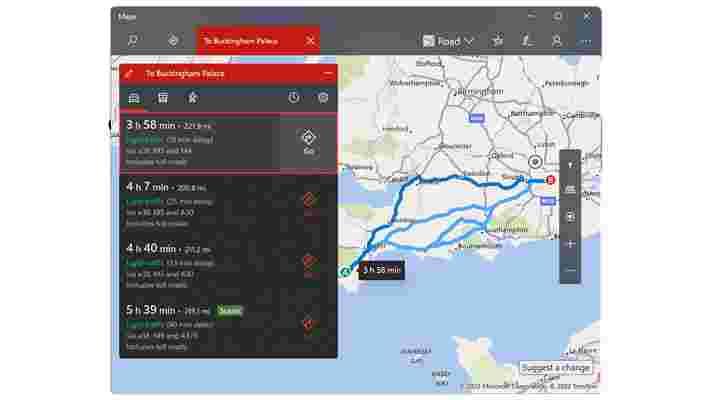Open the user account profile icon
The width and height of the screenshot is (711, 400).
(556, 41)
